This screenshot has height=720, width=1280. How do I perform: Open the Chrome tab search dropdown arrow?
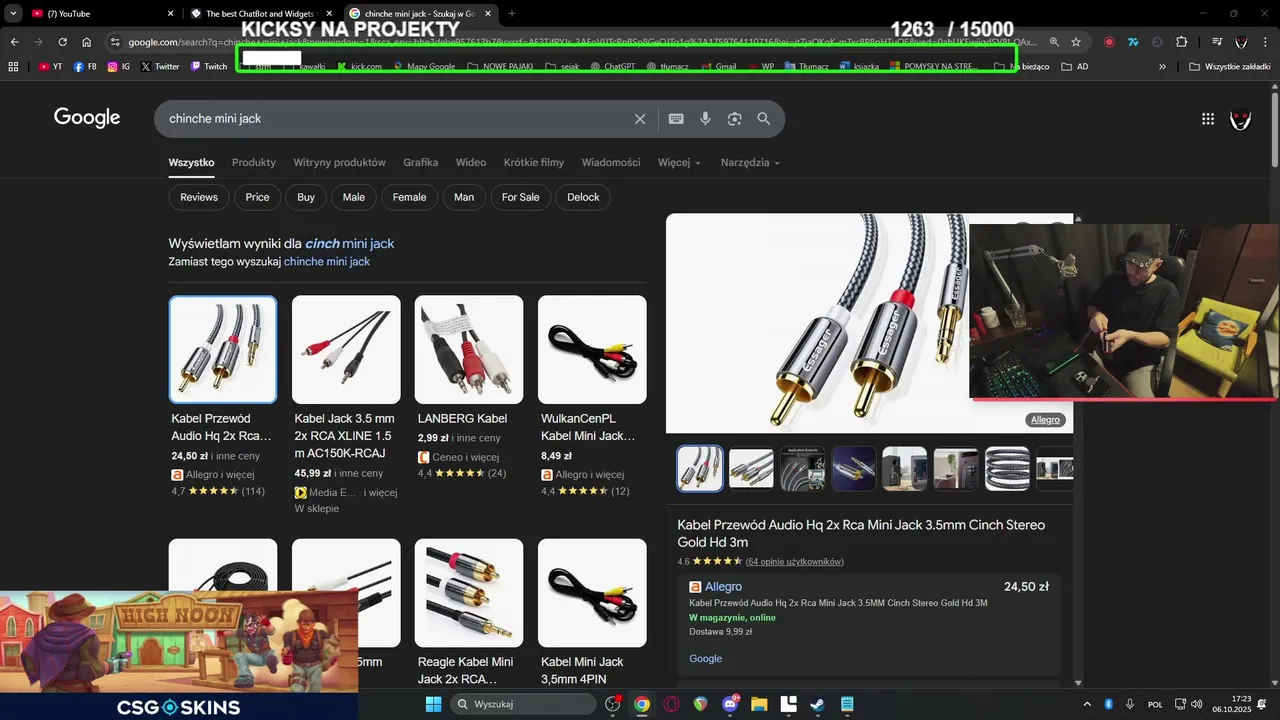[x=13, y=13]
